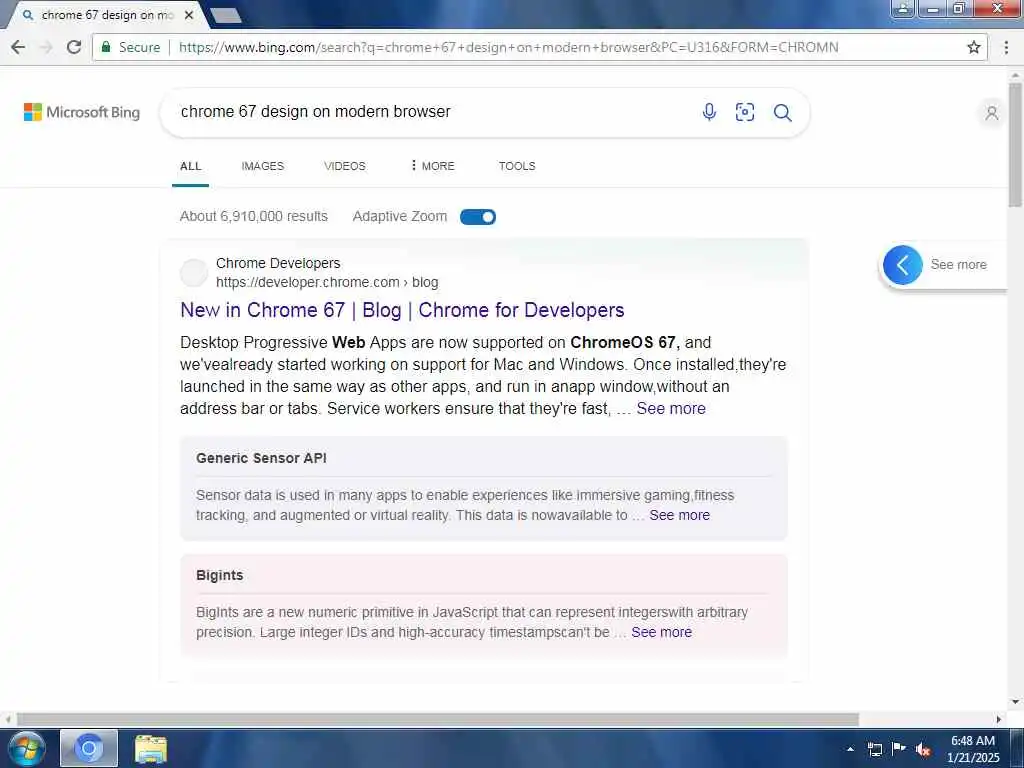Click the Chrome profile button in title bar
Image resolution: width=1024 pixels, height=768 pixels.
[903, 8]
